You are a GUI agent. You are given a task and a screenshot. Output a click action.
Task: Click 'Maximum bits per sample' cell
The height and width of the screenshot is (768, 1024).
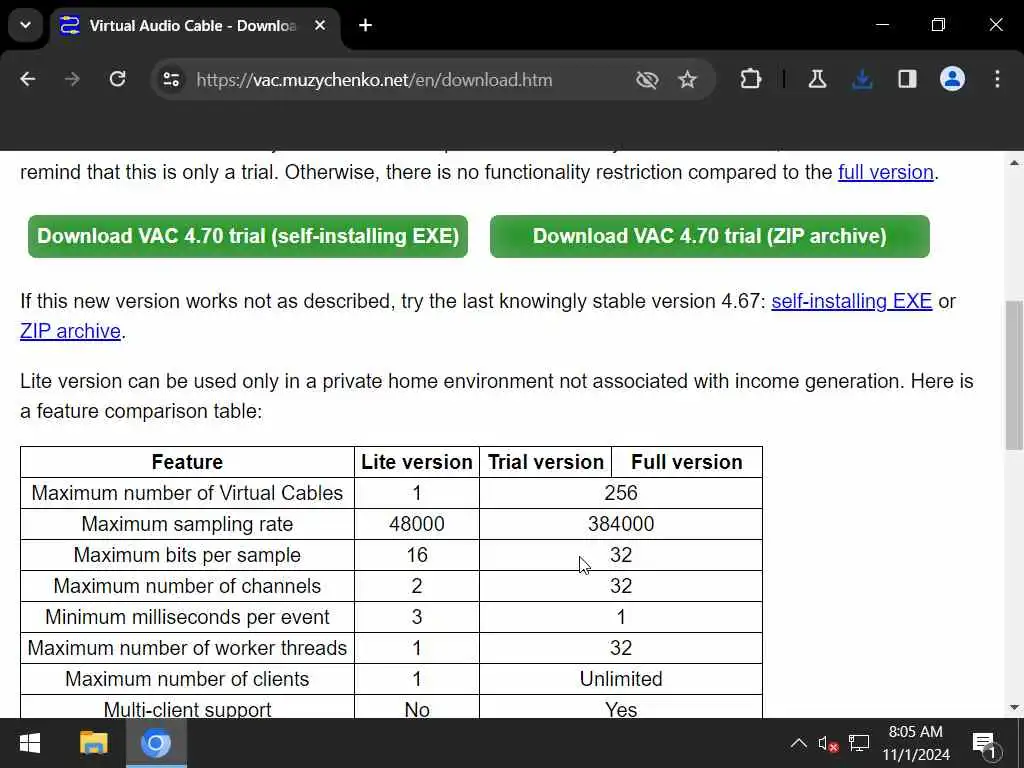click(187, 555)
